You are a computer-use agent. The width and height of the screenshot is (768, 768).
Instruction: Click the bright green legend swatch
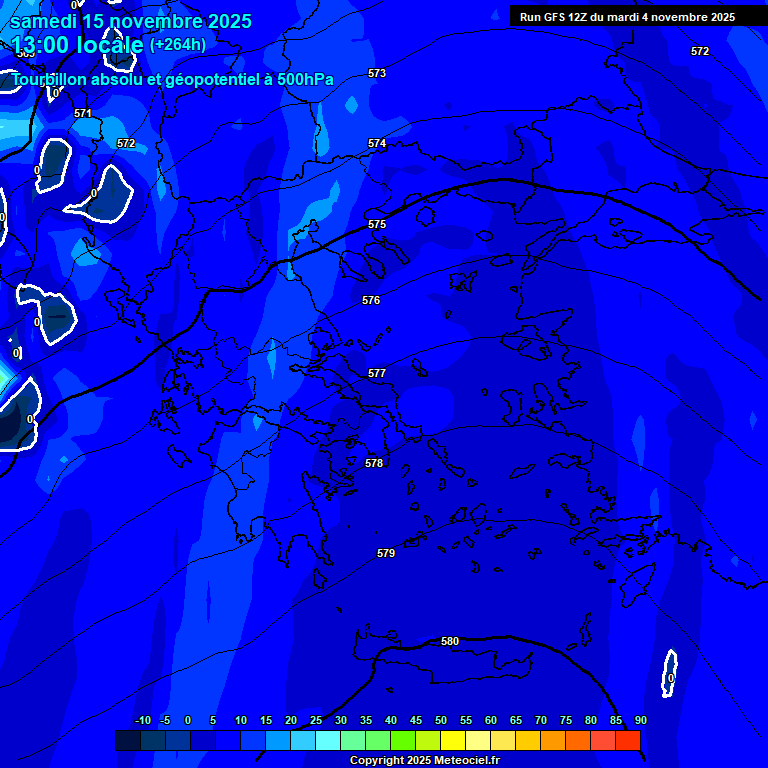point(402,741)
